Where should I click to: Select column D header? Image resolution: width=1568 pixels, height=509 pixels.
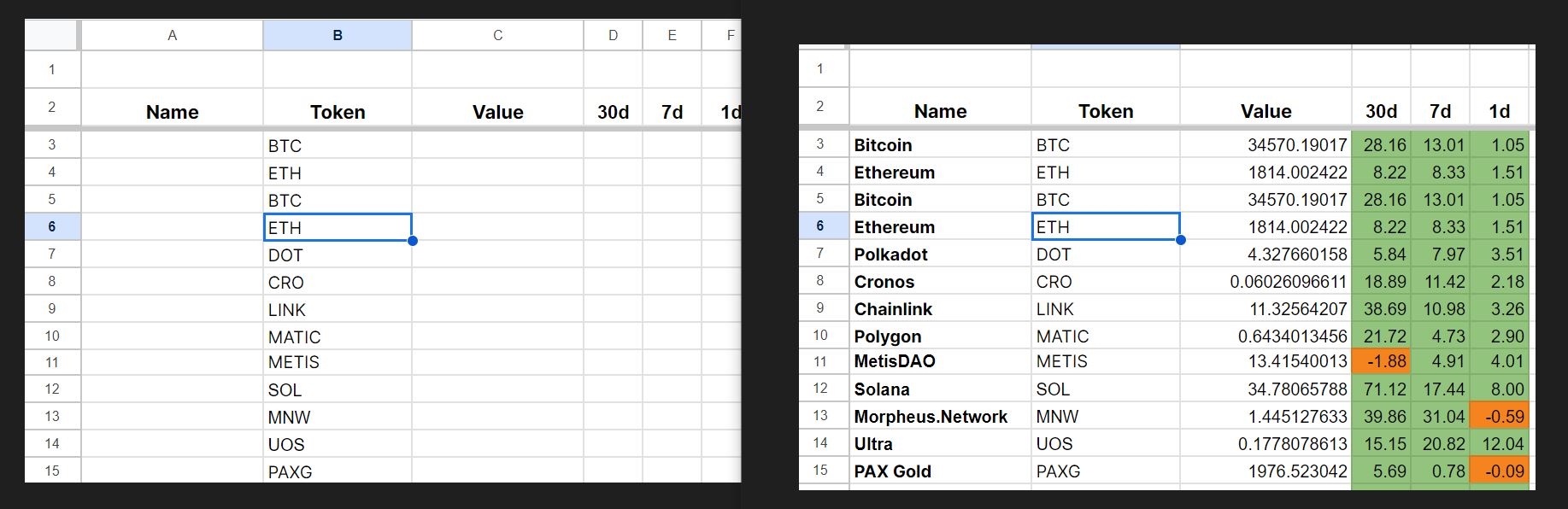(x=613, y=35)
